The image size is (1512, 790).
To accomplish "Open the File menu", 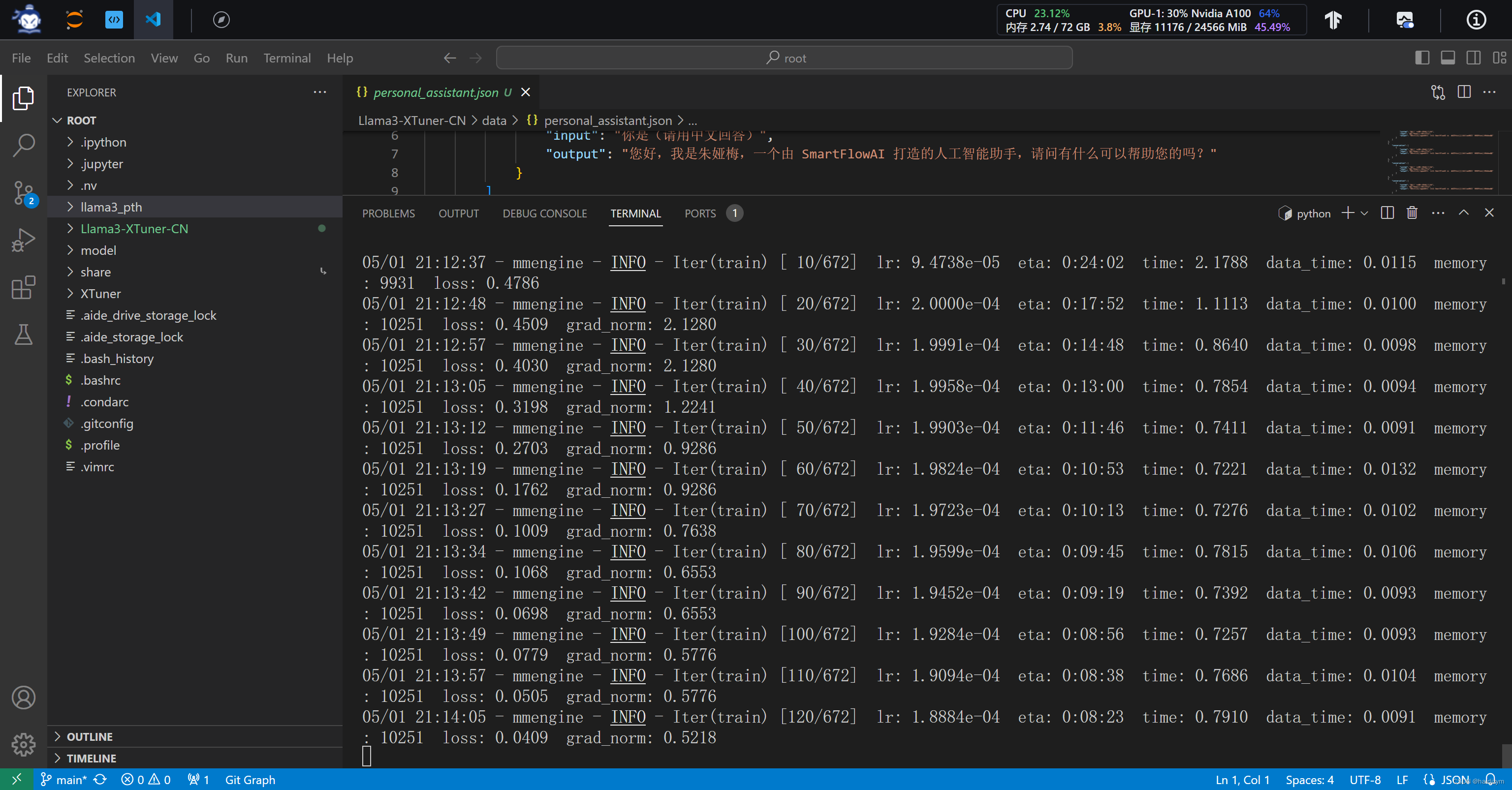I will [21, 58].
